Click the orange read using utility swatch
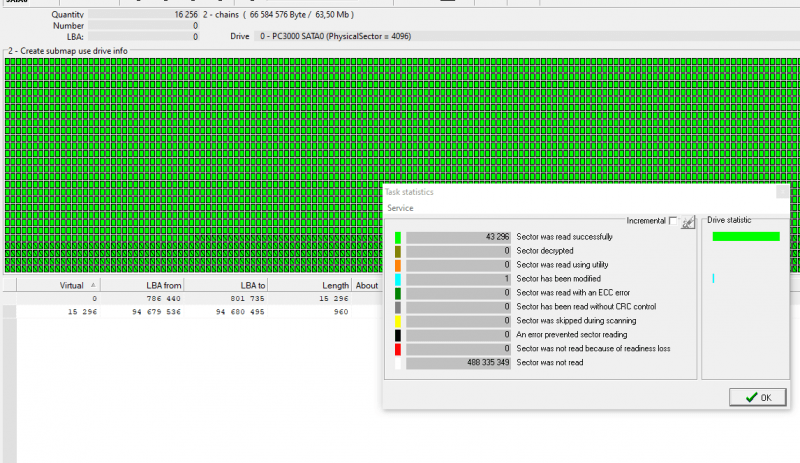The width and height of the screenshot is (800, 463). pos(398,265)
